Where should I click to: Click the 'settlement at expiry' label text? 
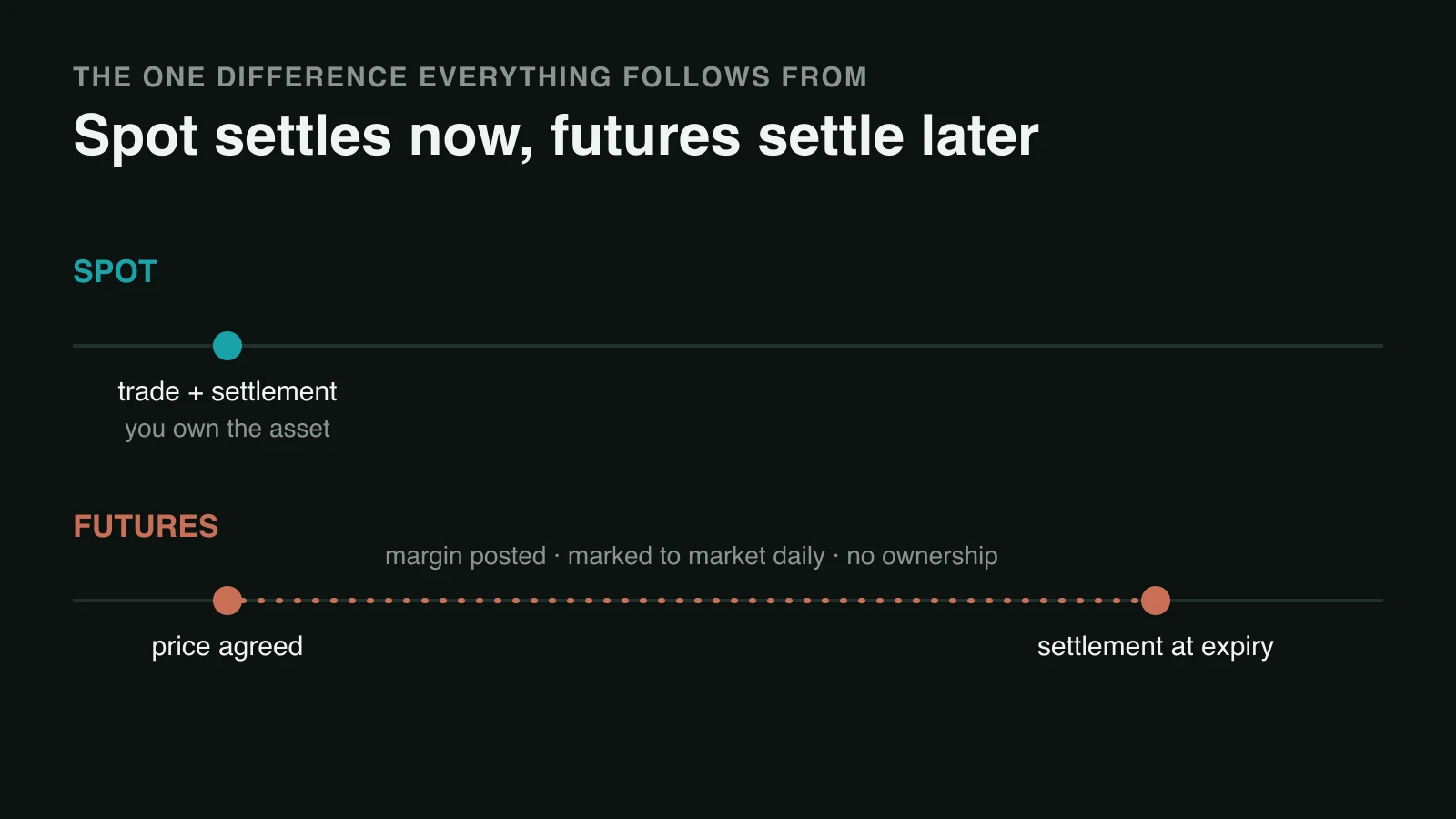point(1156,647)
